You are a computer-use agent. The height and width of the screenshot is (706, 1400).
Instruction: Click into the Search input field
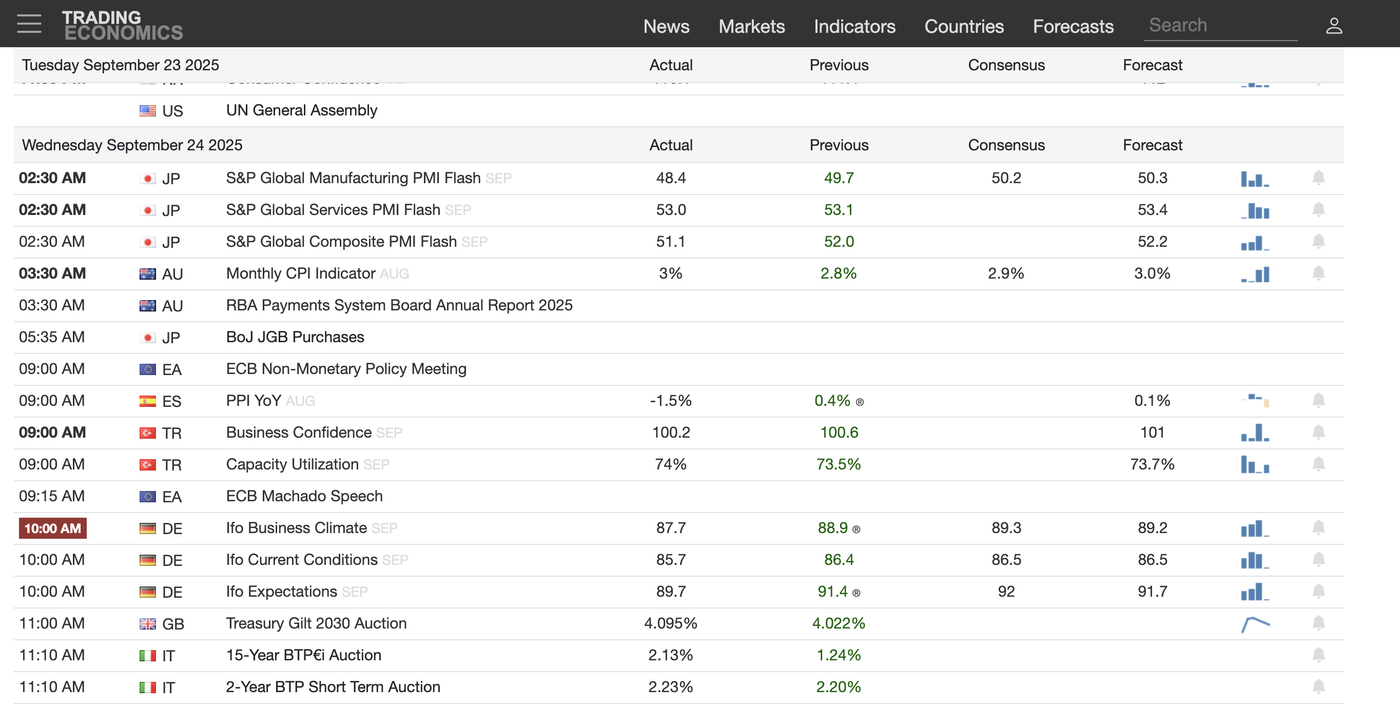pos(1219,26)
